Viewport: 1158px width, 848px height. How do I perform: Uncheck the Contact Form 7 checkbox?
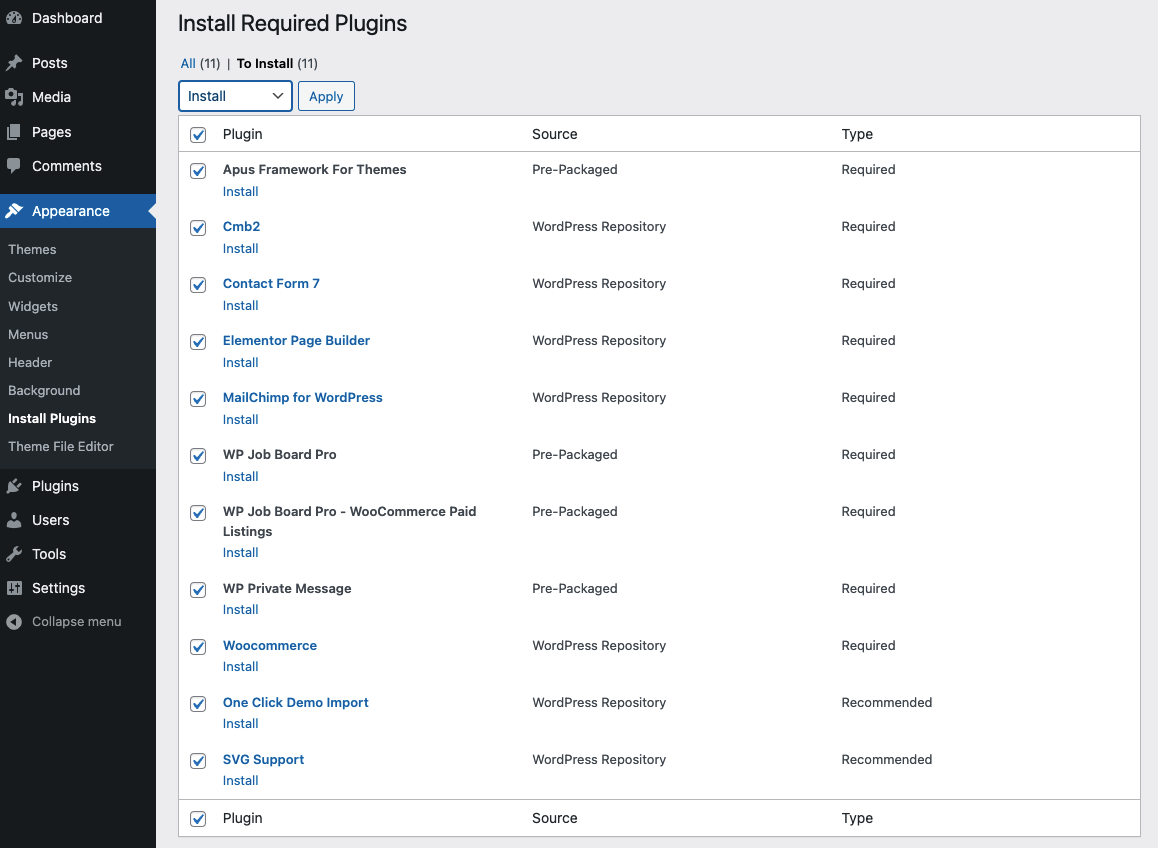click(198, 284)
